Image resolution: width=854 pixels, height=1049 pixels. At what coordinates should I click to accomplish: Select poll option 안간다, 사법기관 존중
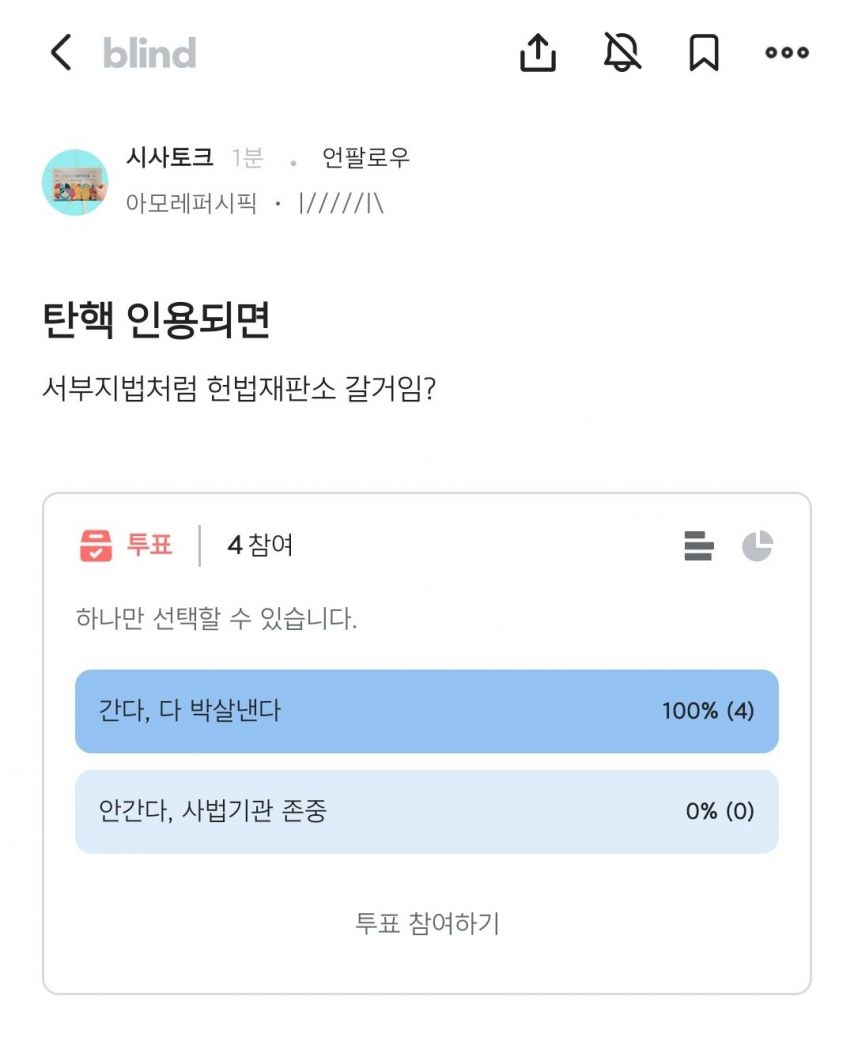pyautogui.click(x=427, y=812)
